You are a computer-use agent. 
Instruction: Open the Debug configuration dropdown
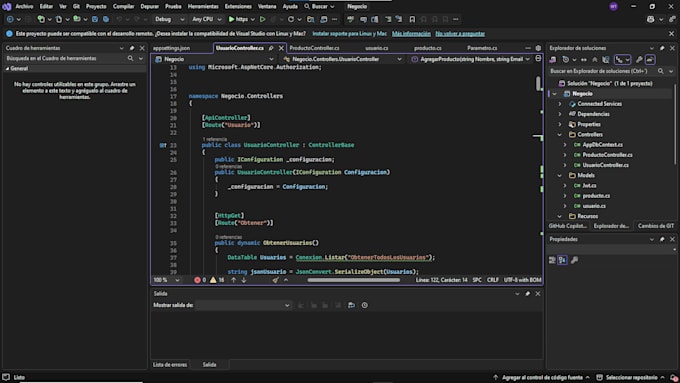tap(170, 19)
